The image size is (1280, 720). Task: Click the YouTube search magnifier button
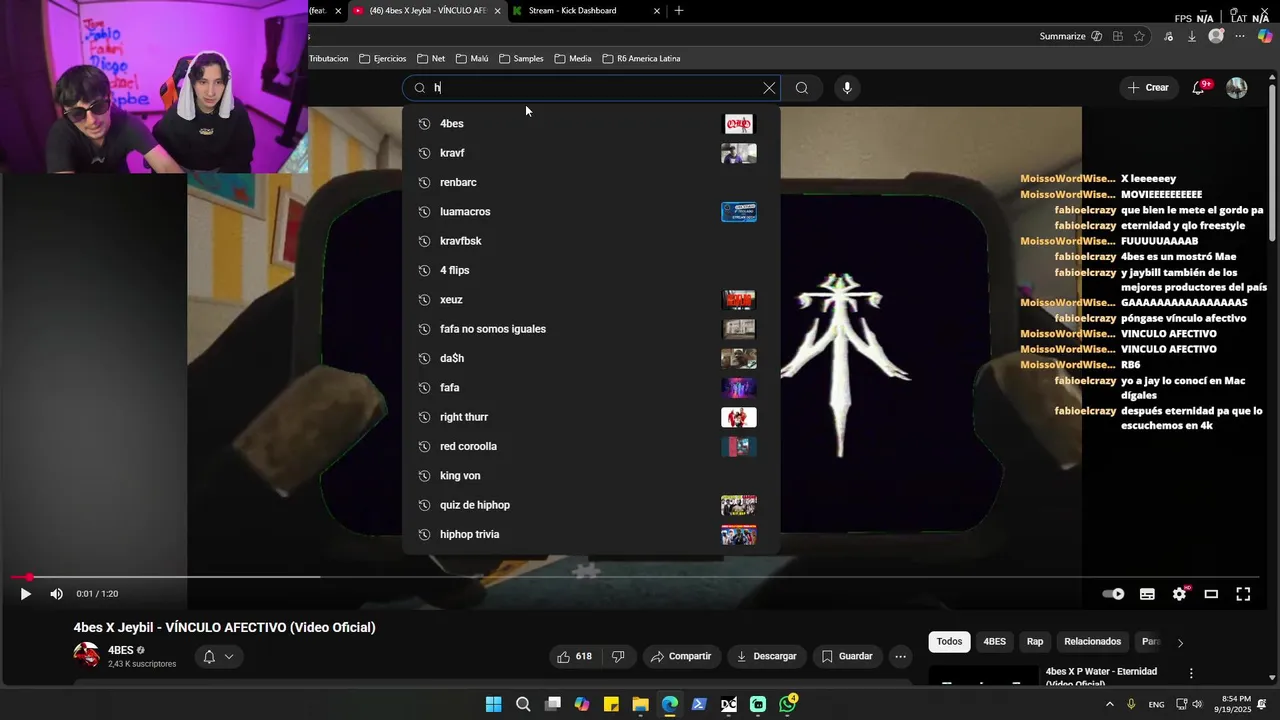coord(802,88)
